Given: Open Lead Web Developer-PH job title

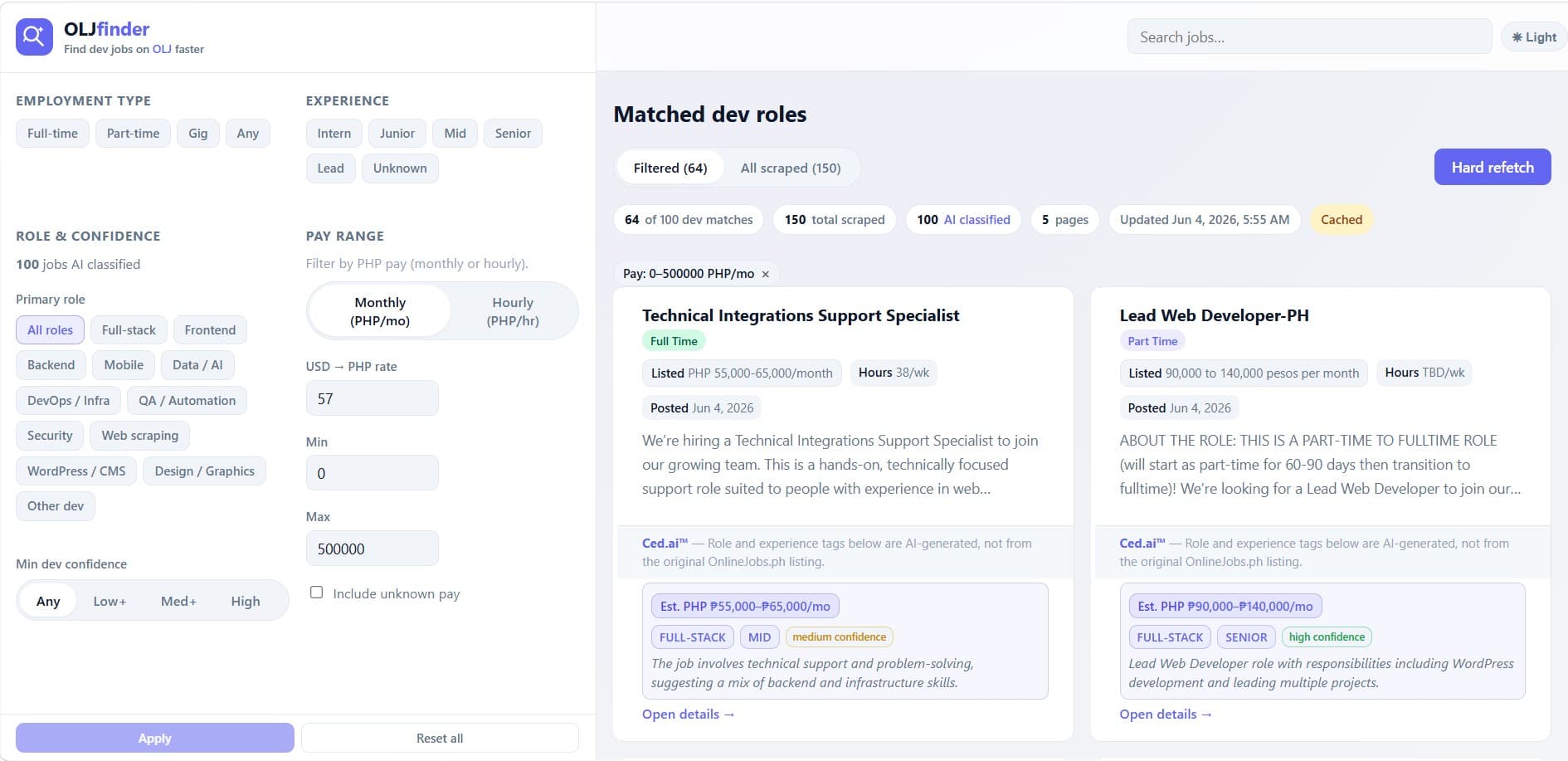Looking at the screenshot, I should click(x=1214, y=315).
